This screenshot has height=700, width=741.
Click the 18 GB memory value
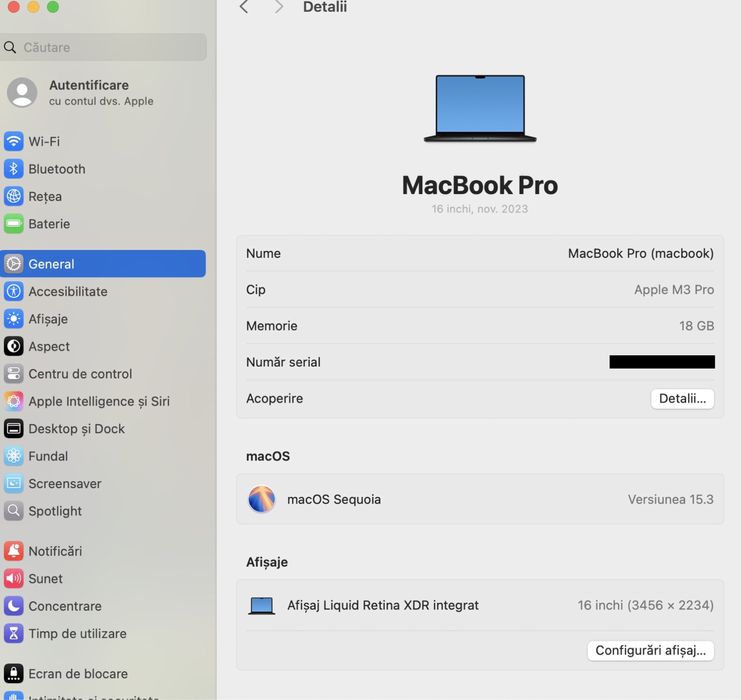pyautogui.click(x=697, y=326)
